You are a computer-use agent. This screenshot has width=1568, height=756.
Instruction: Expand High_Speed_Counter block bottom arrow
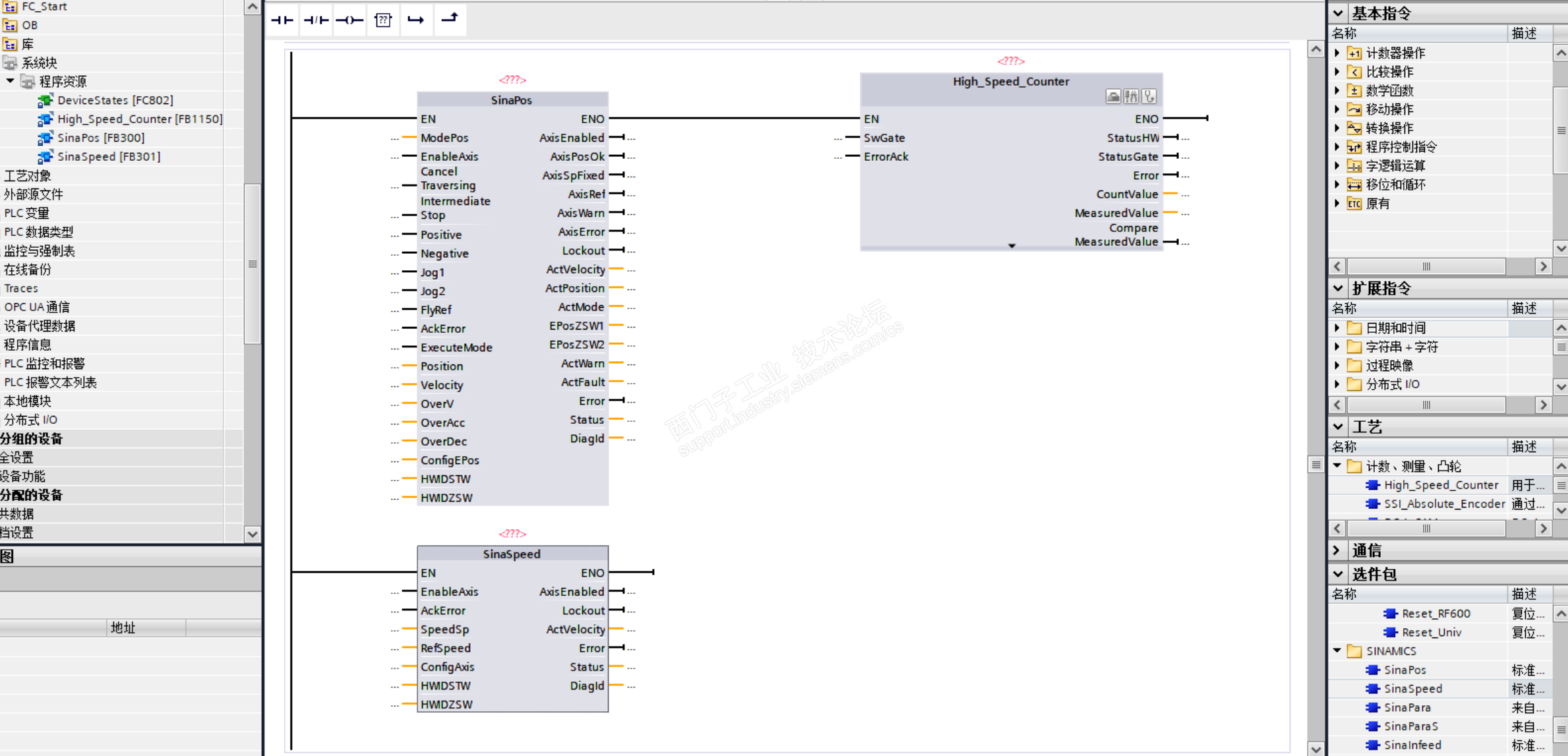tap(1011, 246)
